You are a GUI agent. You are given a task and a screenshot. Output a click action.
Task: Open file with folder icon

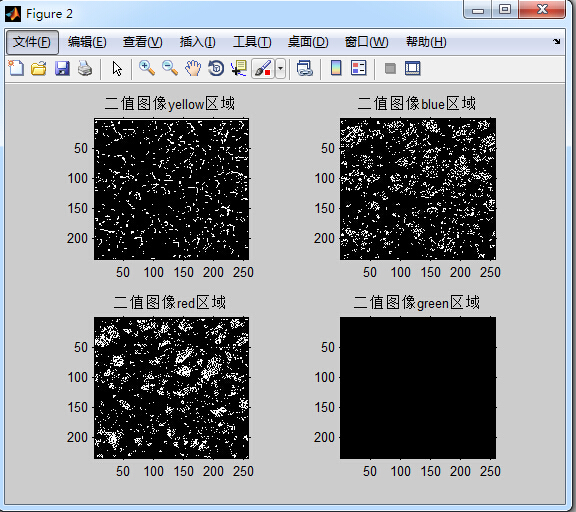click(39, 68)
